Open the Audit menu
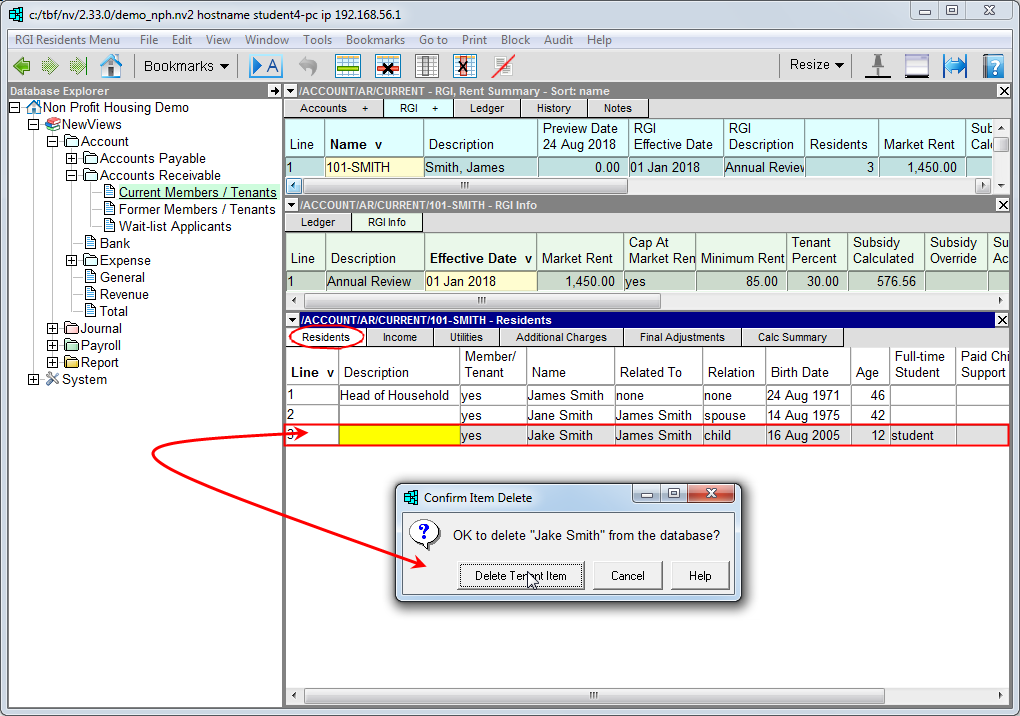Viewport: 1020px width, 716px height. coord(558,40)
